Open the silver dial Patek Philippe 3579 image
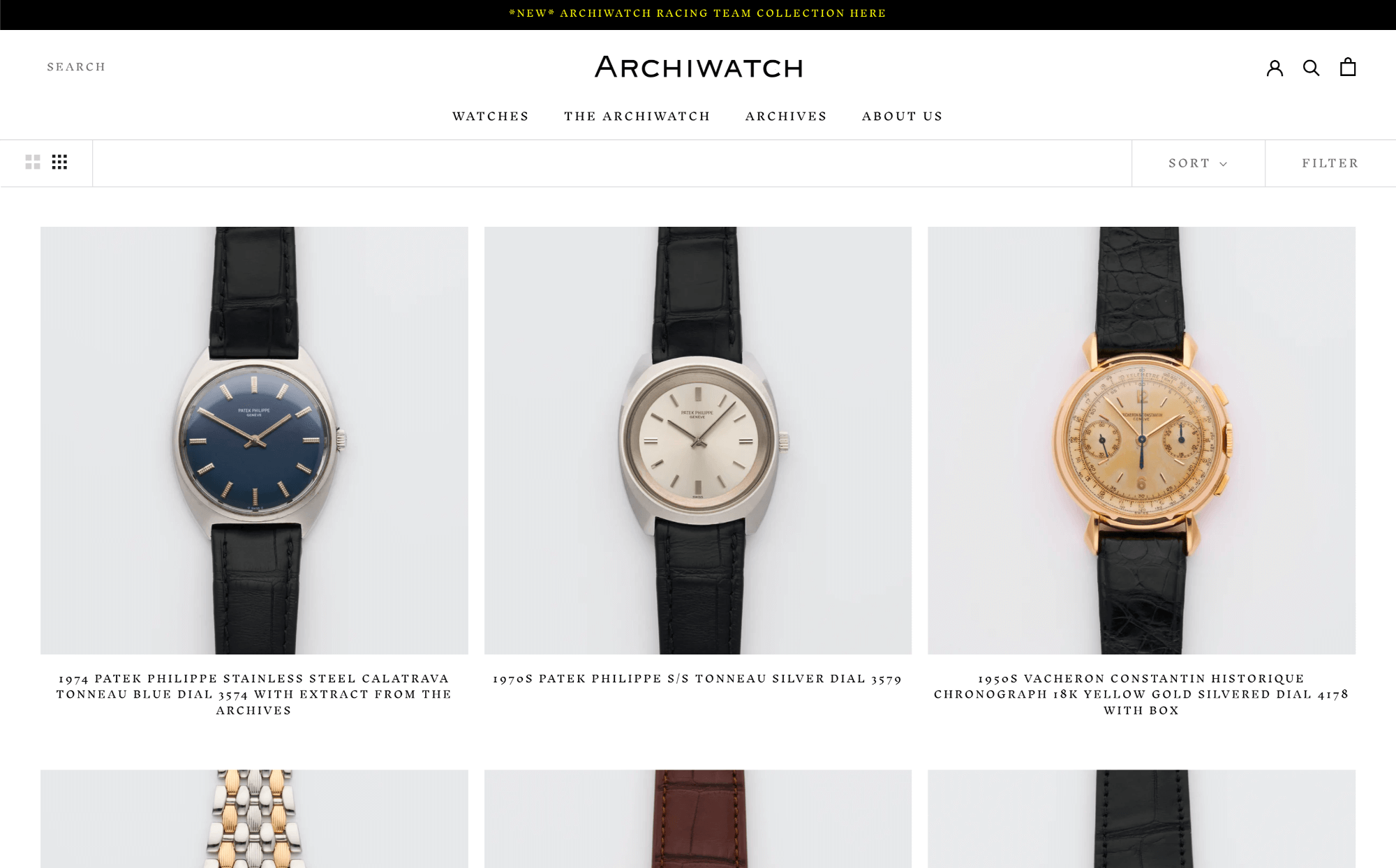 click(x=698, y=440)
